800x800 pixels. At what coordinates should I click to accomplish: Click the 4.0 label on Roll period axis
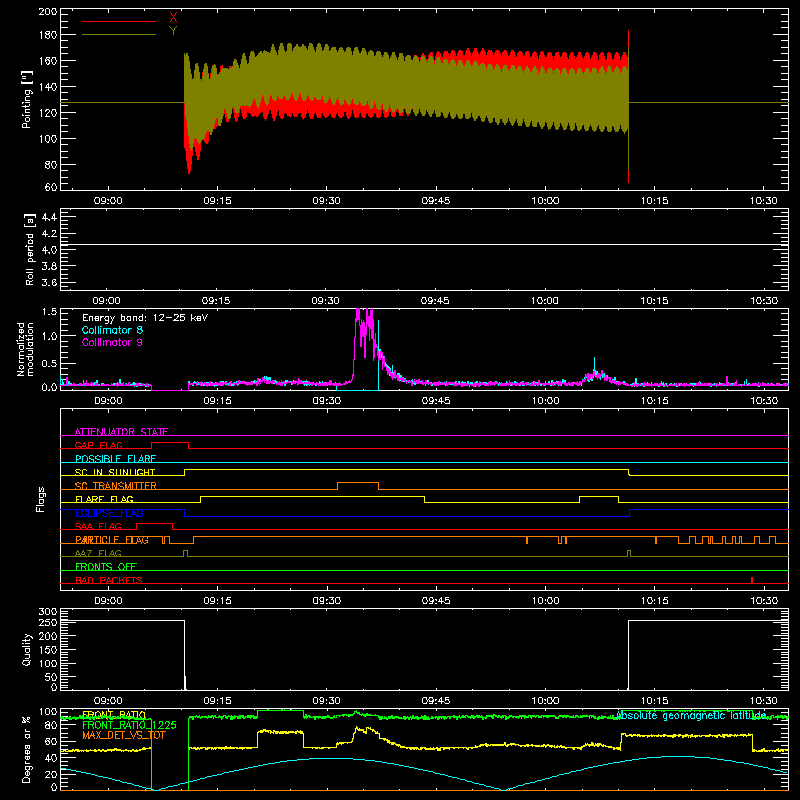[49, 249]
